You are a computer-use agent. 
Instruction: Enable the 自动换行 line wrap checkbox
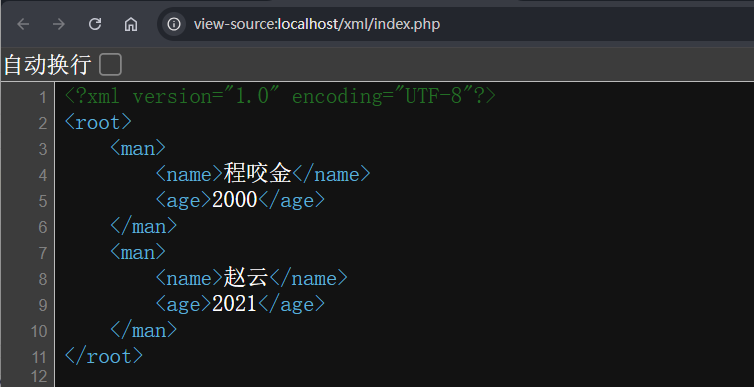(x=110, y=64)
